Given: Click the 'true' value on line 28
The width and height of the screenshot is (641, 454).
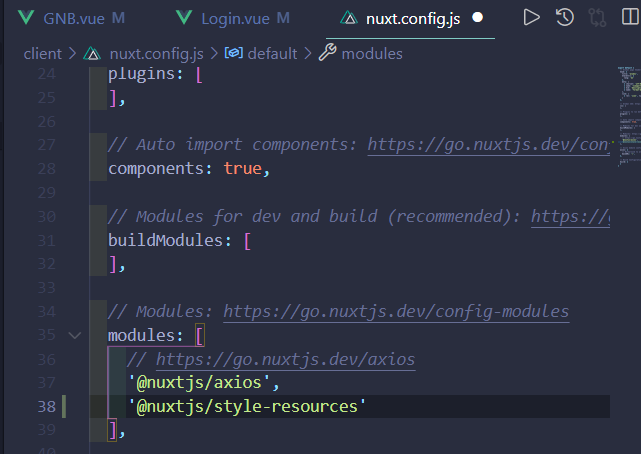Looking at the screenshot, I should tap(243, 169).
